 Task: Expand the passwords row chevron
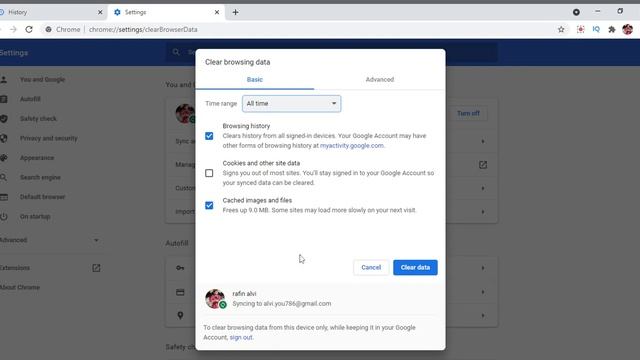[483, 268]
